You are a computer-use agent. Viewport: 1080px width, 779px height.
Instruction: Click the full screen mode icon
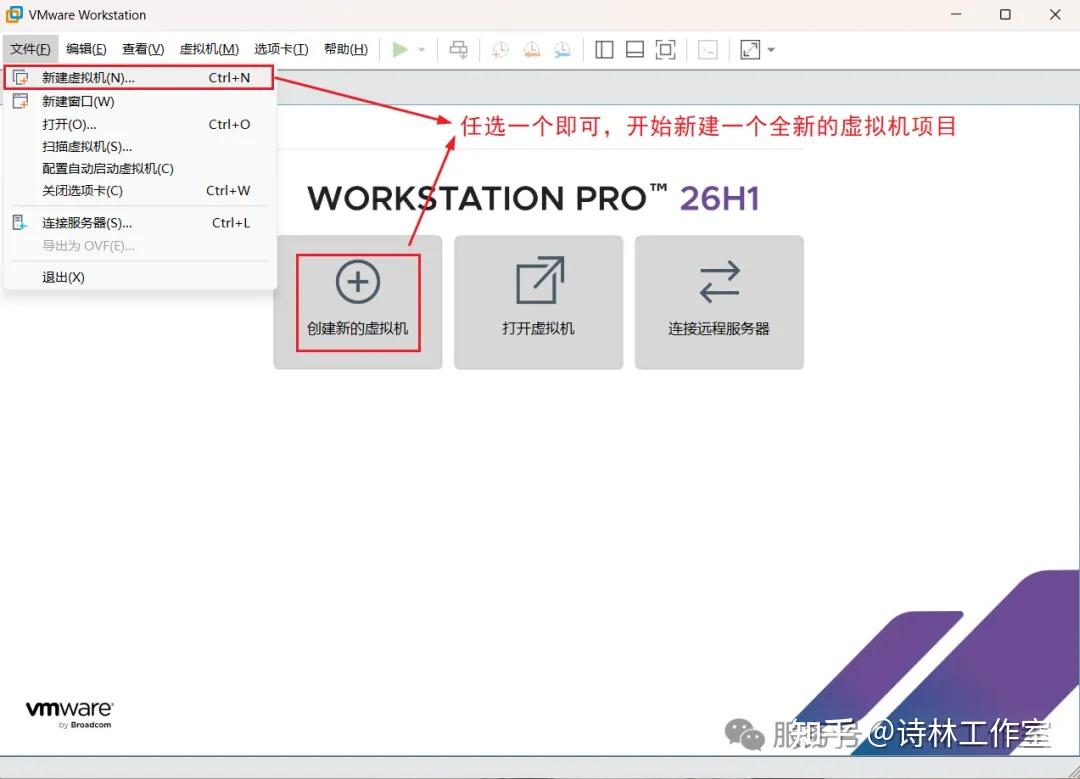(x=665, y=50)
